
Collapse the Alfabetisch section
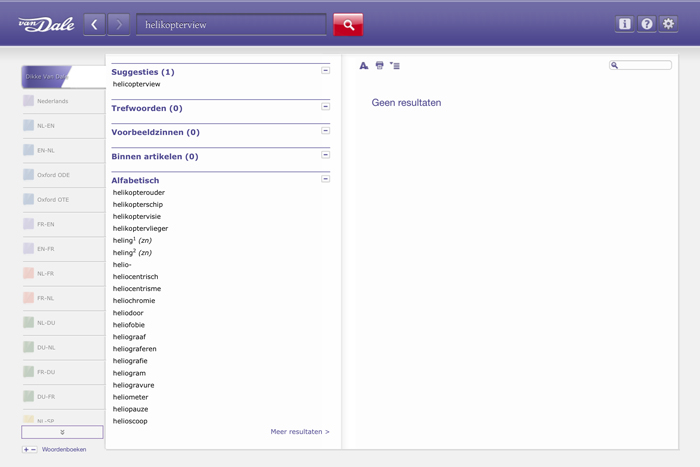[325, 179]
